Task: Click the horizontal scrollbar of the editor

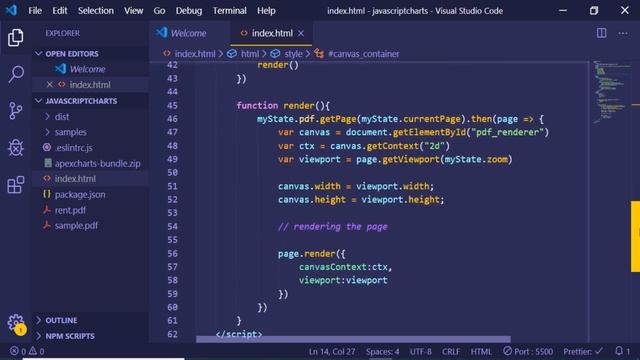Action: 353,339
